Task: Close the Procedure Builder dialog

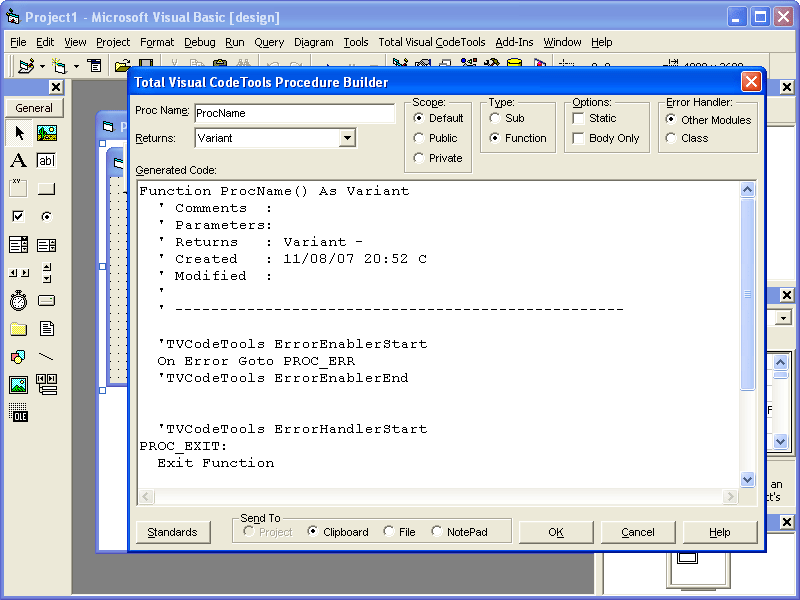Action: click(751, 82)
